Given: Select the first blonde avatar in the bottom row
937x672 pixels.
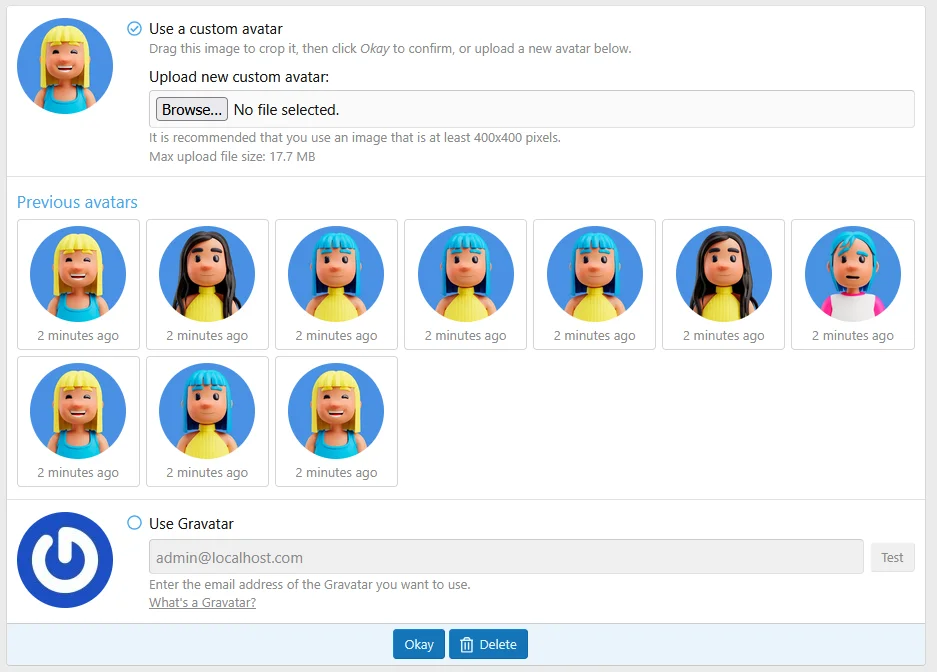Looking at the screenshot, I should point(78,422).
